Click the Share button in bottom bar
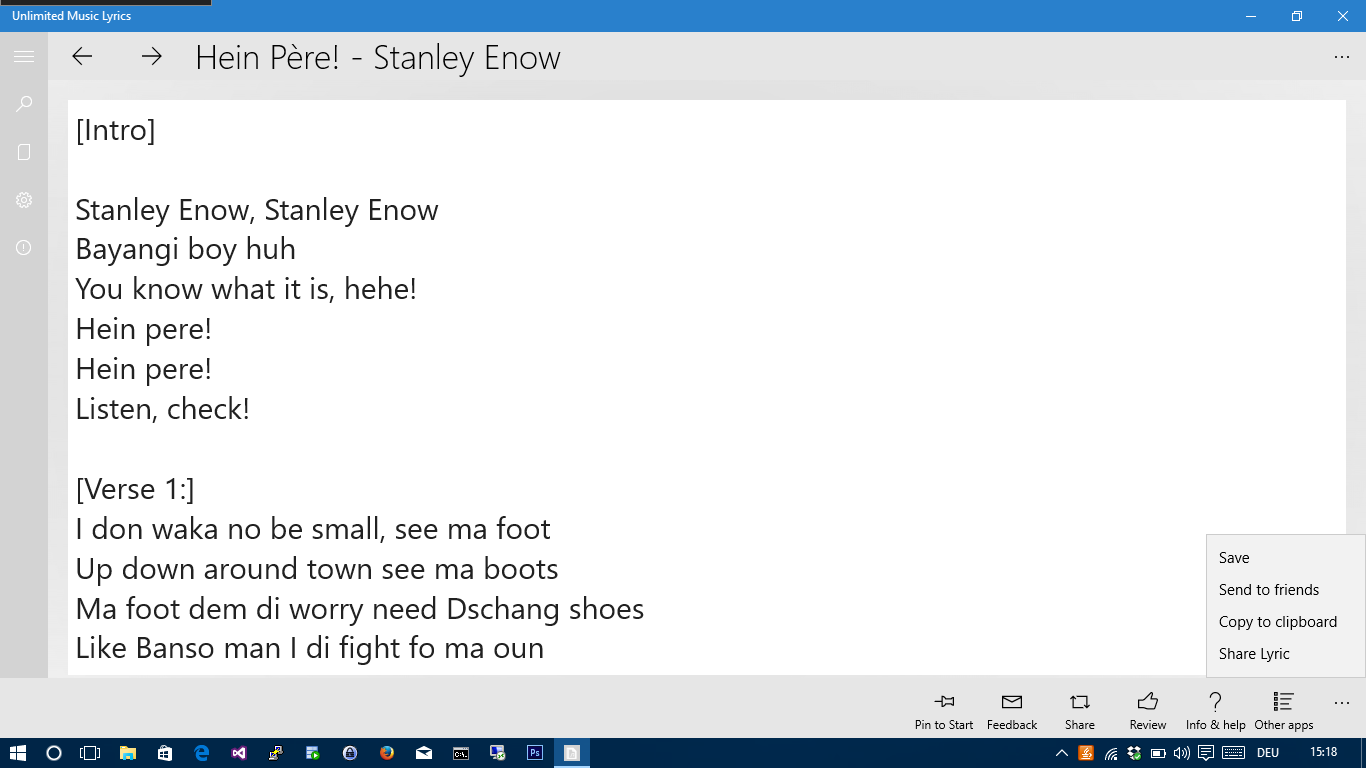 point(1079,708)
